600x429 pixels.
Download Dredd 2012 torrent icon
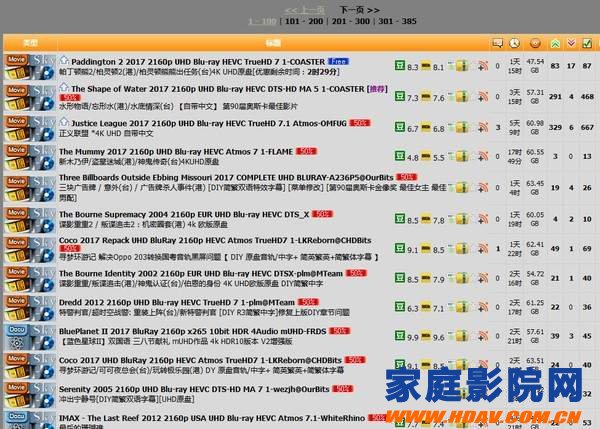[462, 307]
